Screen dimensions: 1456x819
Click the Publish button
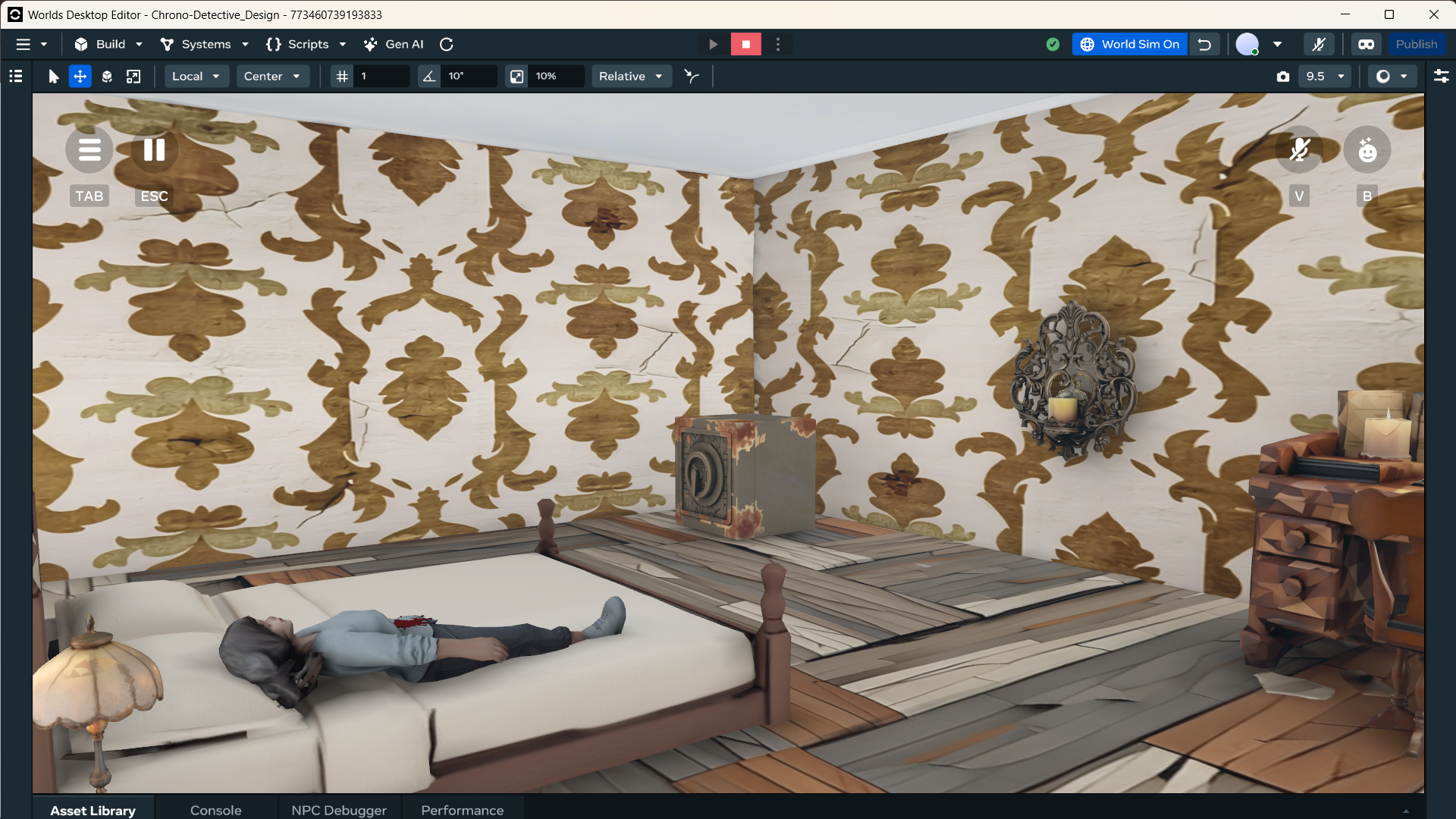(x=1416, y=45)
